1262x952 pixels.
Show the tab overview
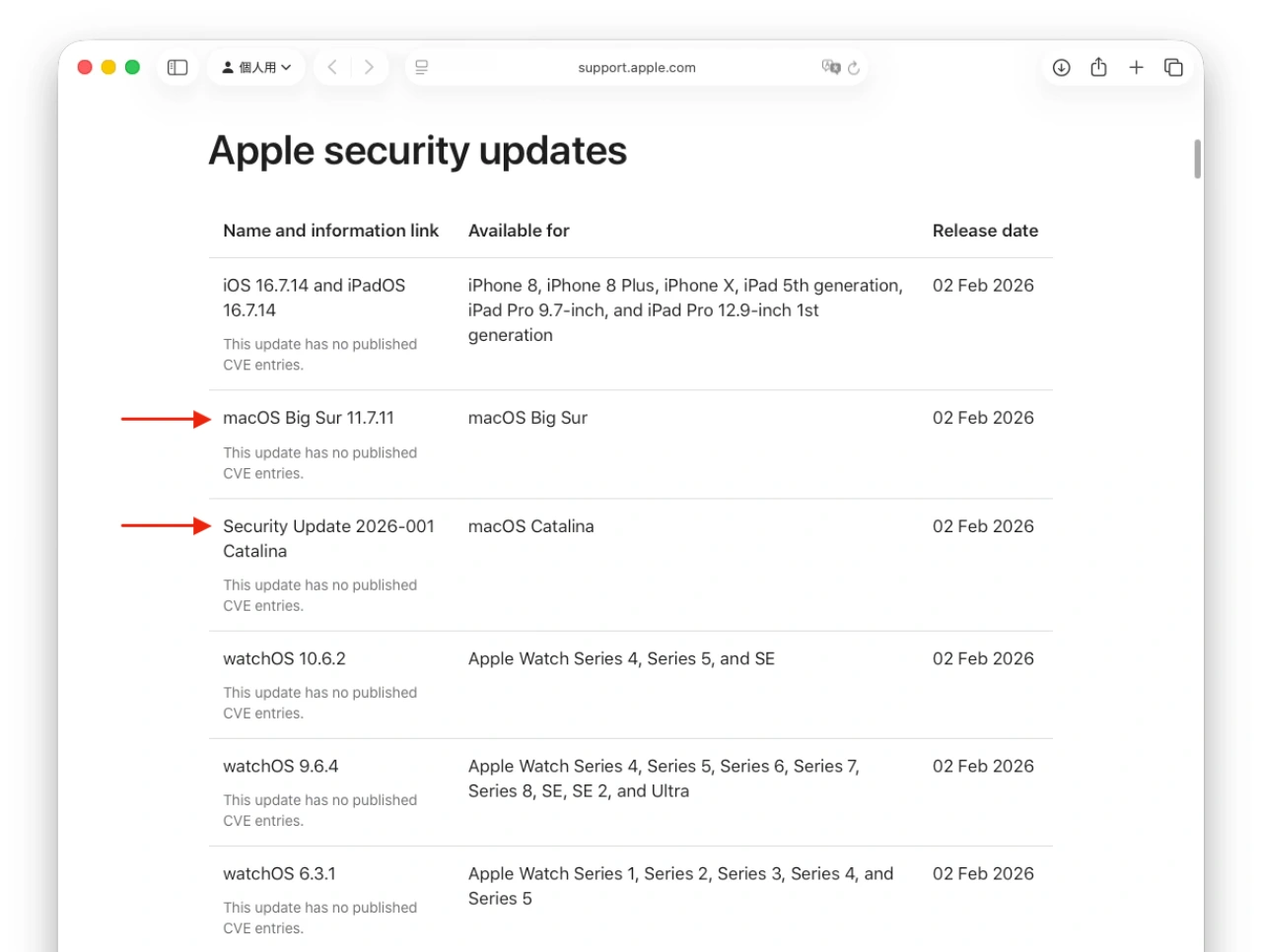point(1173,67)
